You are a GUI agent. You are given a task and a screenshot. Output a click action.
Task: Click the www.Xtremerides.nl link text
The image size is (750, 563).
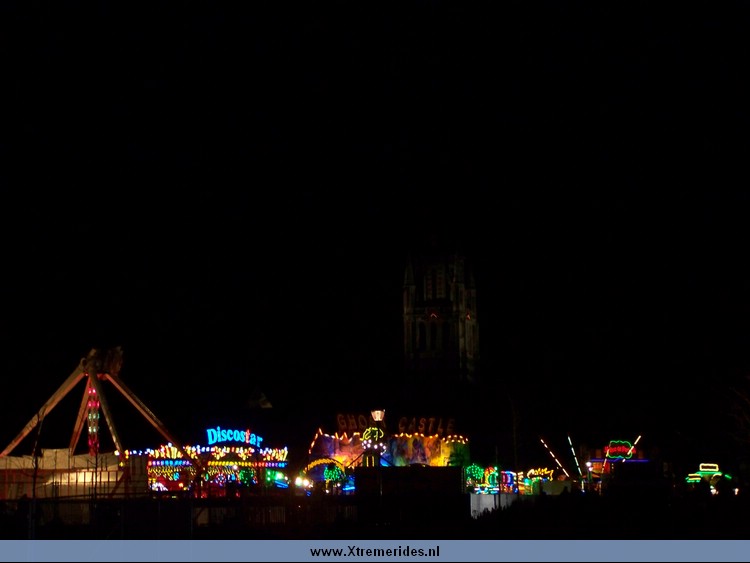coord(375,552)
